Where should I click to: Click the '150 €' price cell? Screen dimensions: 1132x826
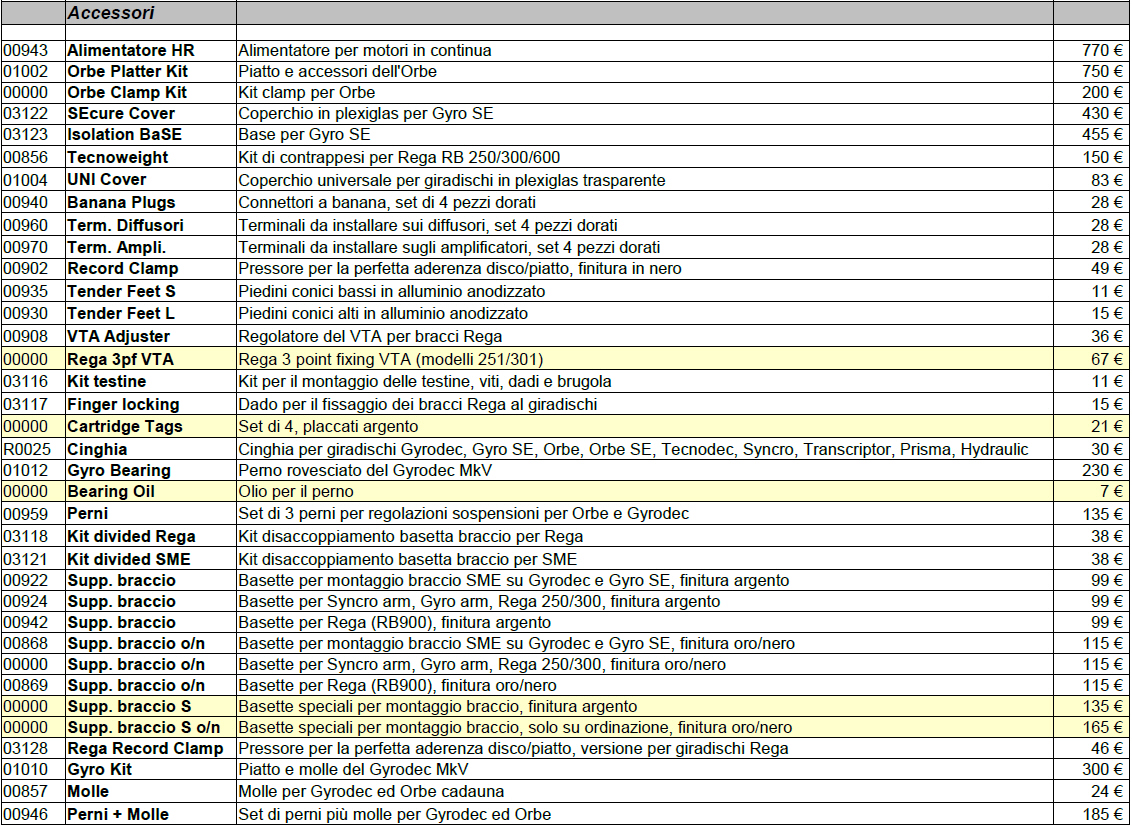coord(1092,157)
